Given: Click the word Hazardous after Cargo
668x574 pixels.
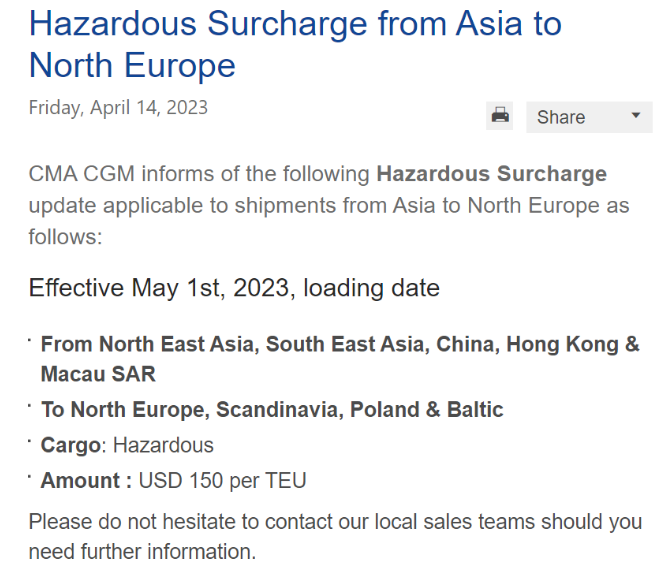Looking at the screenshot, I should [163, 445].
